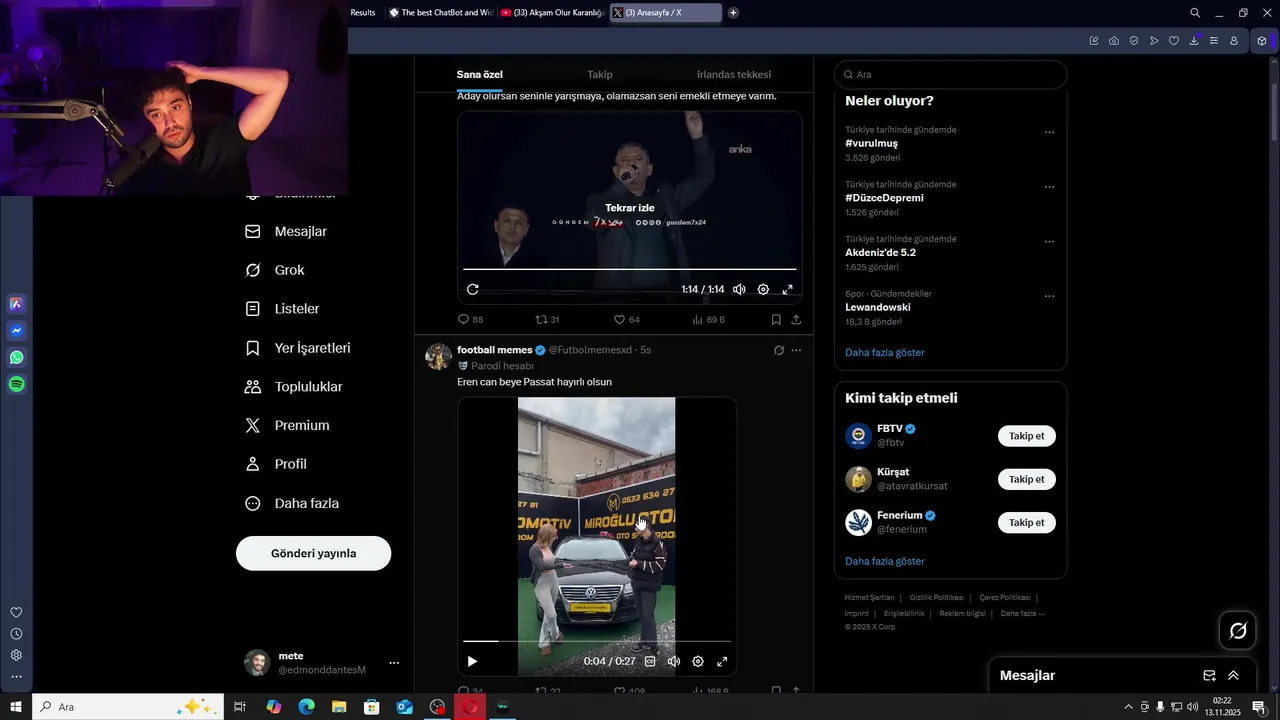Open browser easy setup sliders icon
The width and height of the screenshot is (1280, 720).
(x=1214, y=41)
